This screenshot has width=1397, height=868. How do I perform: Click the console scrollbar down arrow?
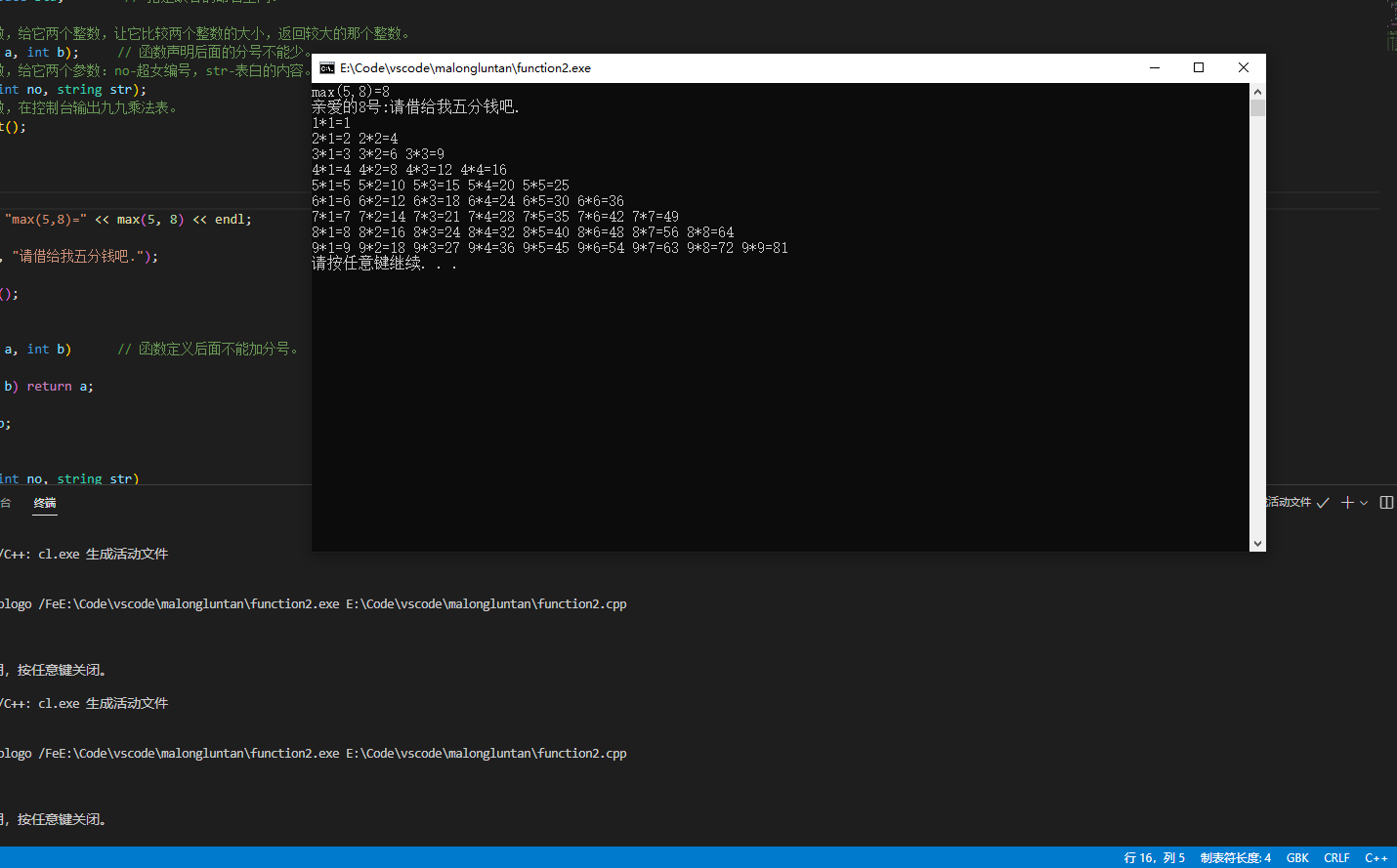(x=1257, y=543)
